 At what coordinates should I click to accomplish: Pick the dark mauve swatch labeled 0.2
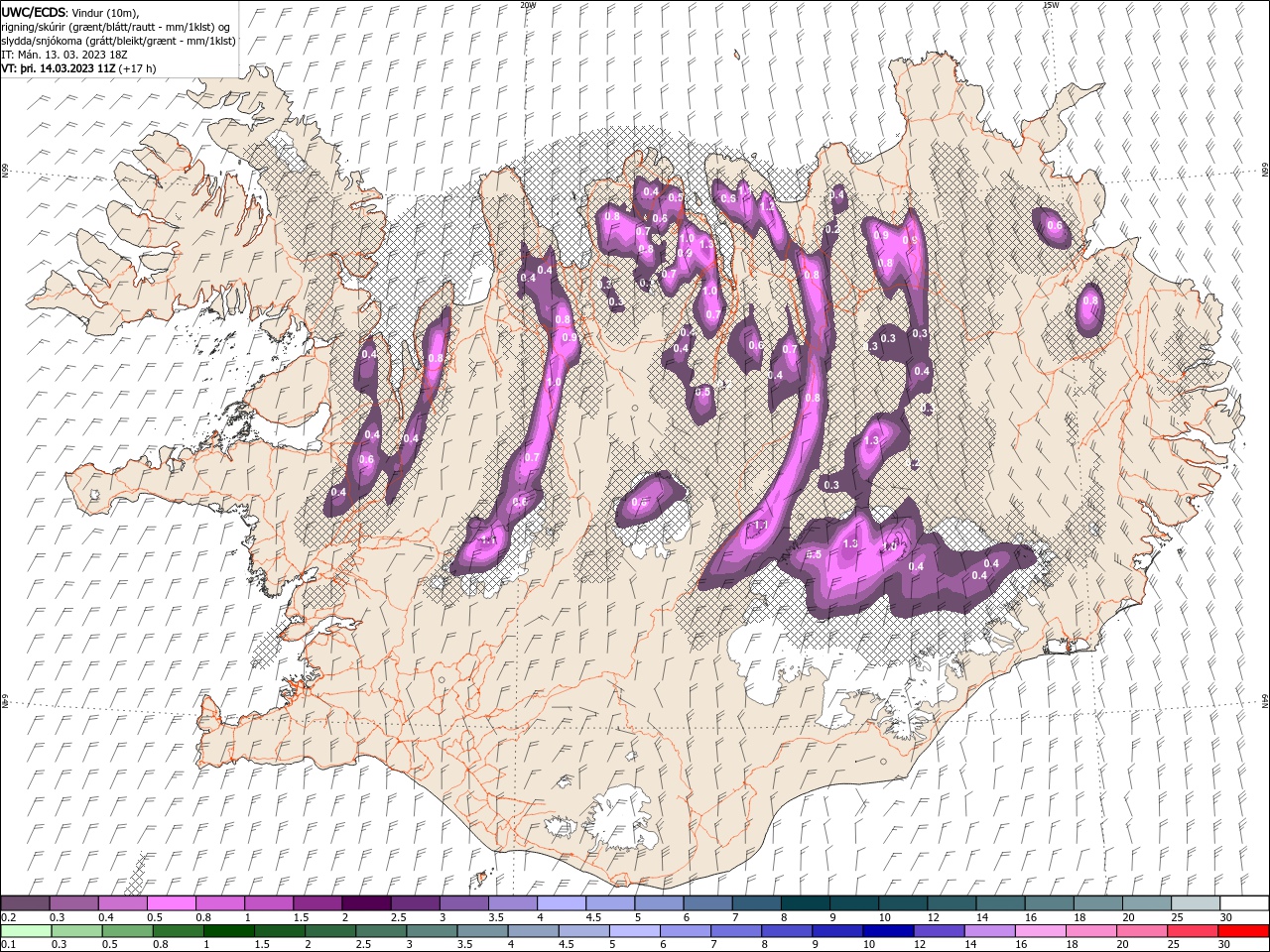click(x=25, y=903)
